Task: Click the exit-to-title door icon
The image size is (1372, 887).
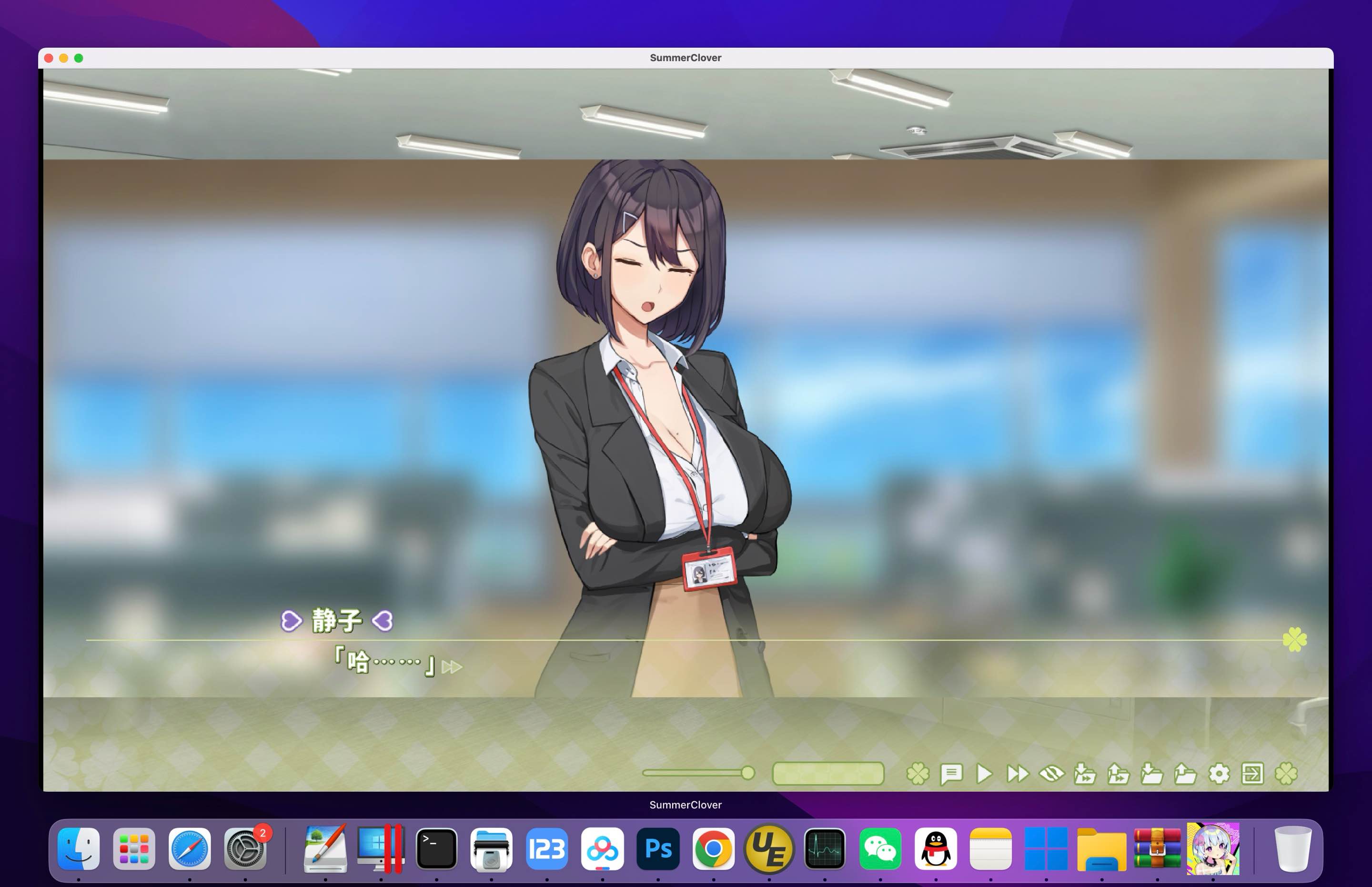Action: [x=1252, y=774]
